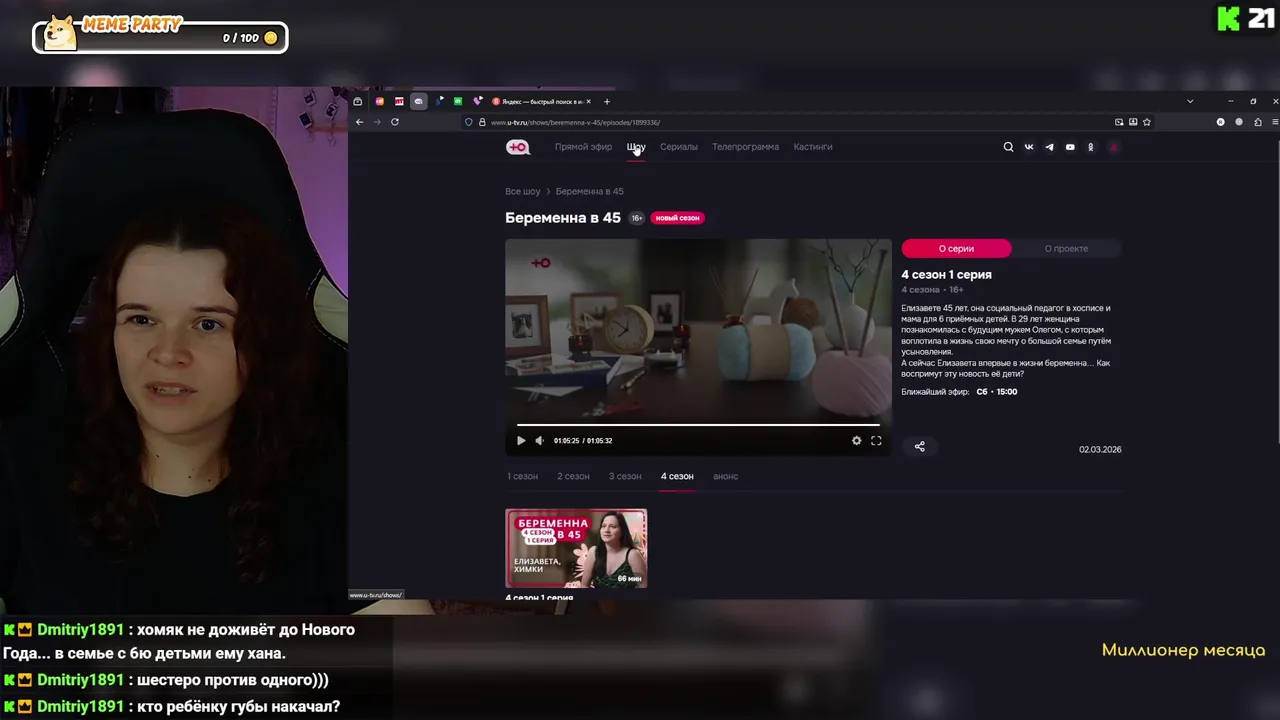The height and width of the screenshot is (720, 1280).
Task: Select the 2 сезон tab
Action: (573, 476)
